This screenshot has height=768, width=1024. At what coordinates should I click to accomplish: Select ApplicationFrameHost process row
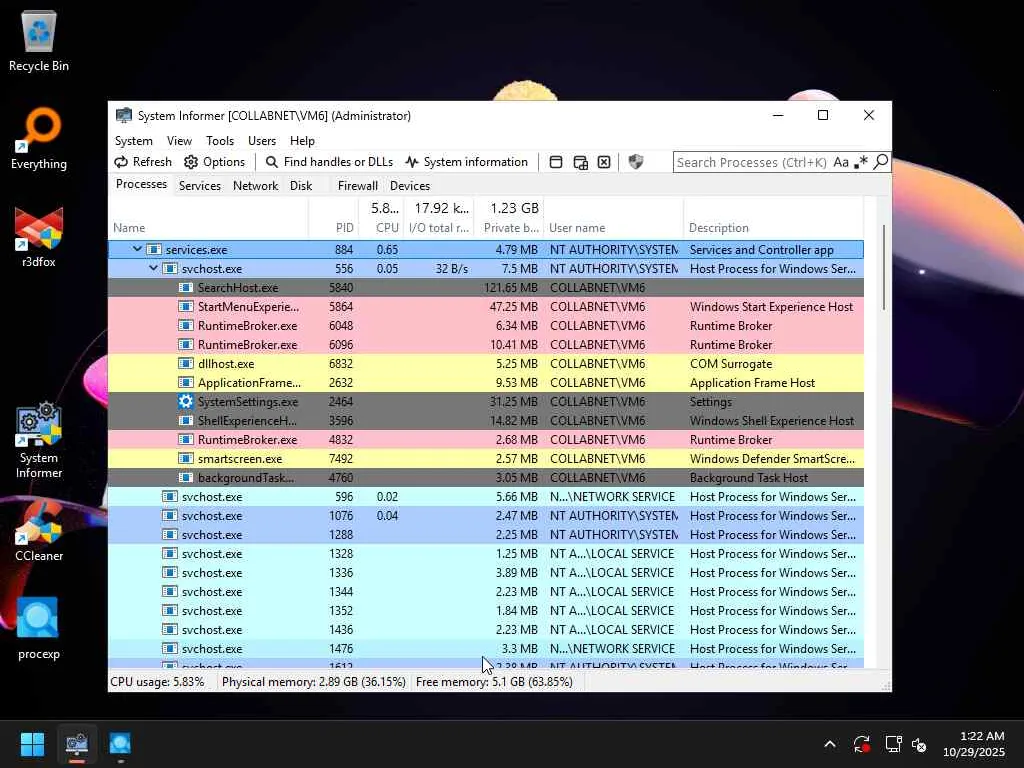(x=486, y=382)
